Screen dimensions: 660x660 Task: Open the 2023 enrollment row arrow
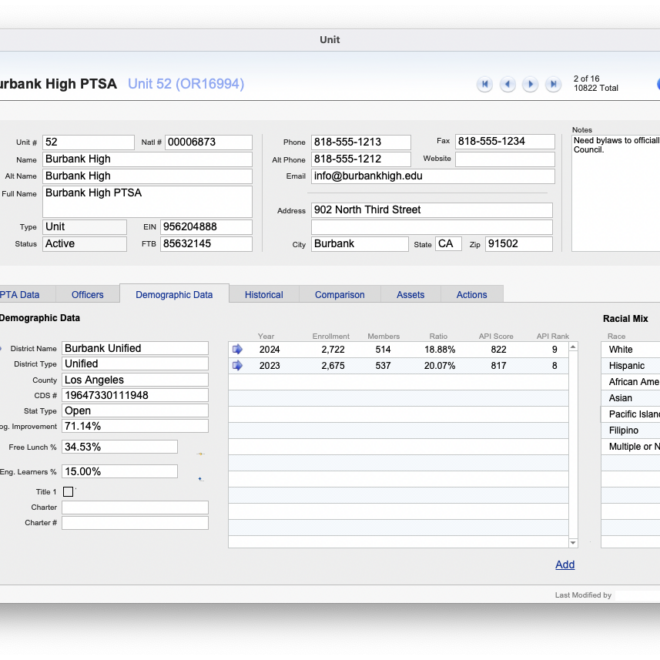coord(238,366)
